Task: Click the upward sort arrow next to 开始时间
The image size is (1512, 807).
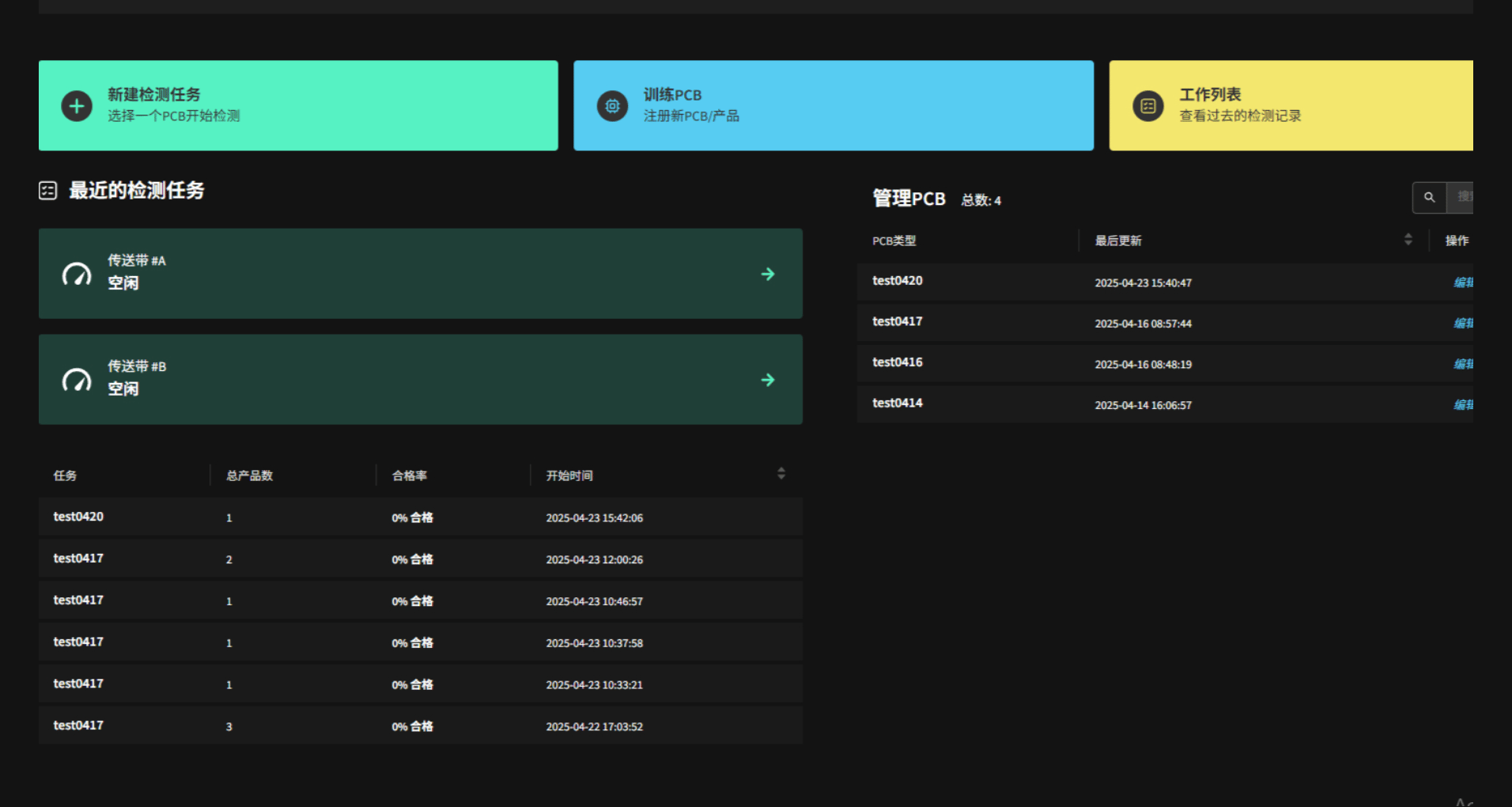Action: point(781,469)
